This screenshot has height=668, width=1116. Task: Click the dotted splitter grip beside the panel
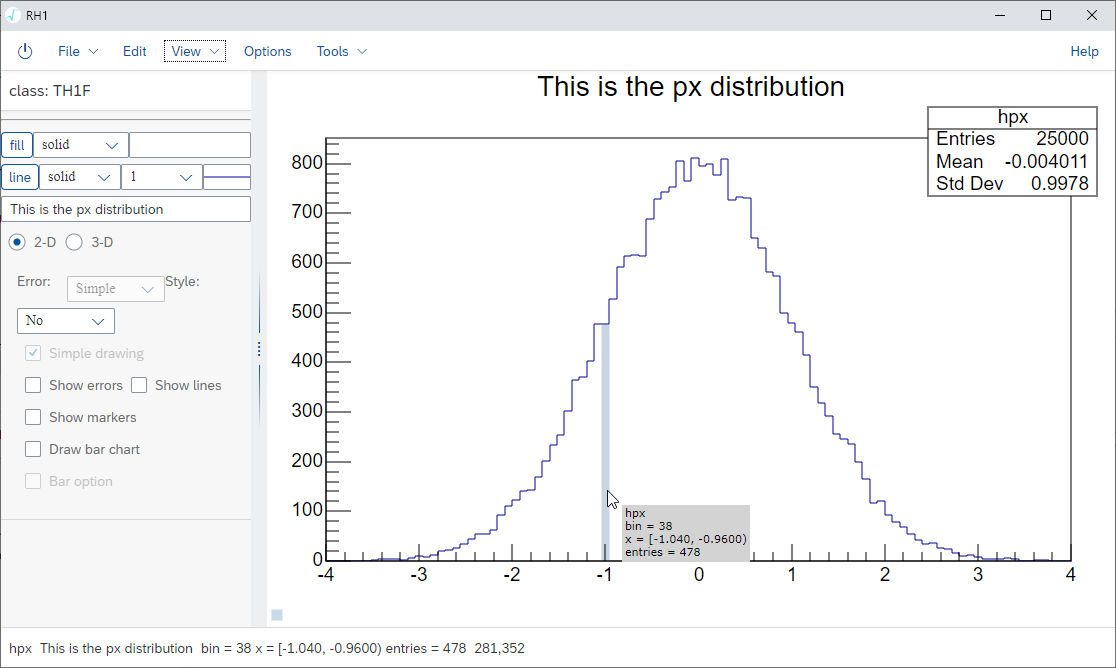click(x=259, y=349)
